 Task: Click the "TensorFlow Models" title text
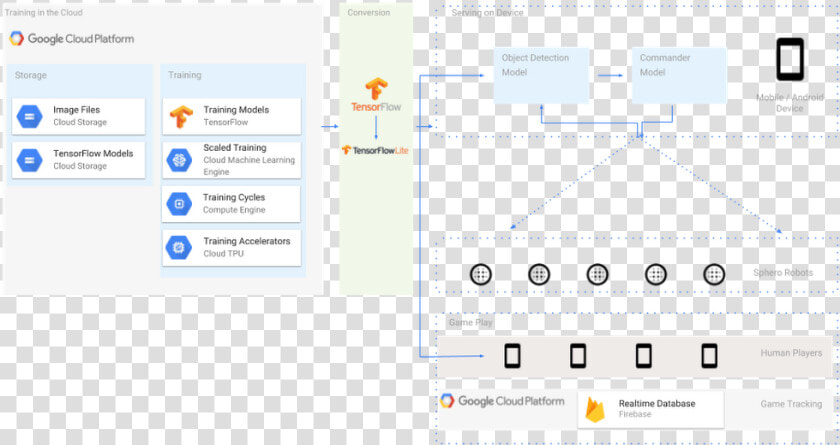[93, 154]
